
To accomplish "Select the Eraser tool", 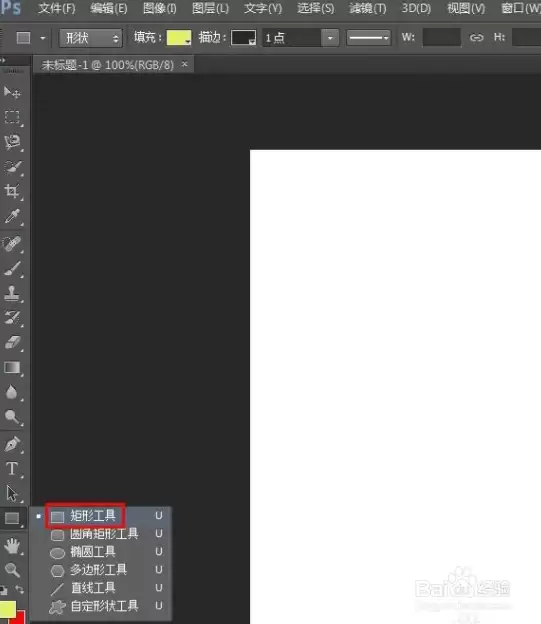I will (12, 342).
